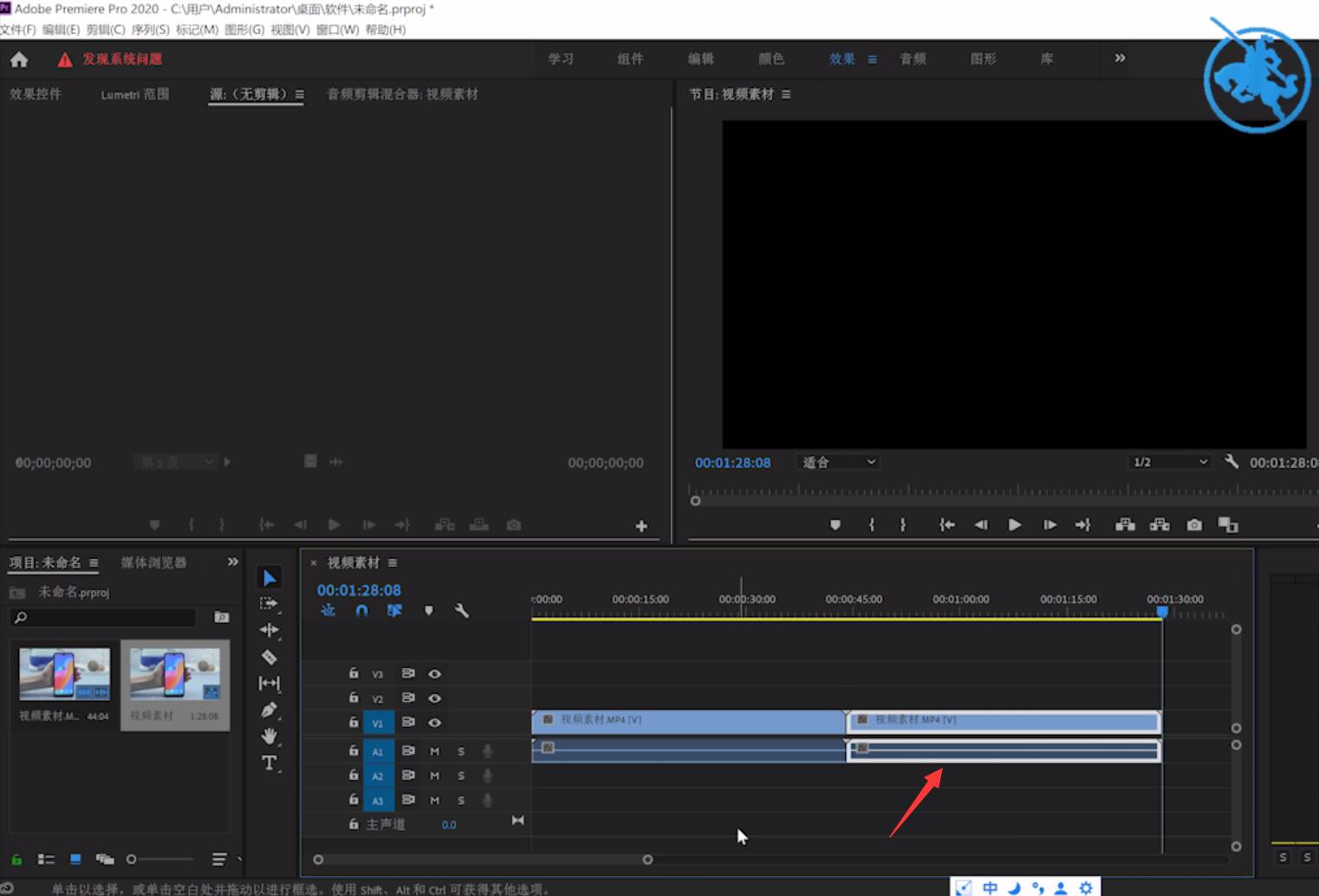Screen dimensions: 1319x896
Task: Play the program monitor video
Action: click(x=1015, y=525)
